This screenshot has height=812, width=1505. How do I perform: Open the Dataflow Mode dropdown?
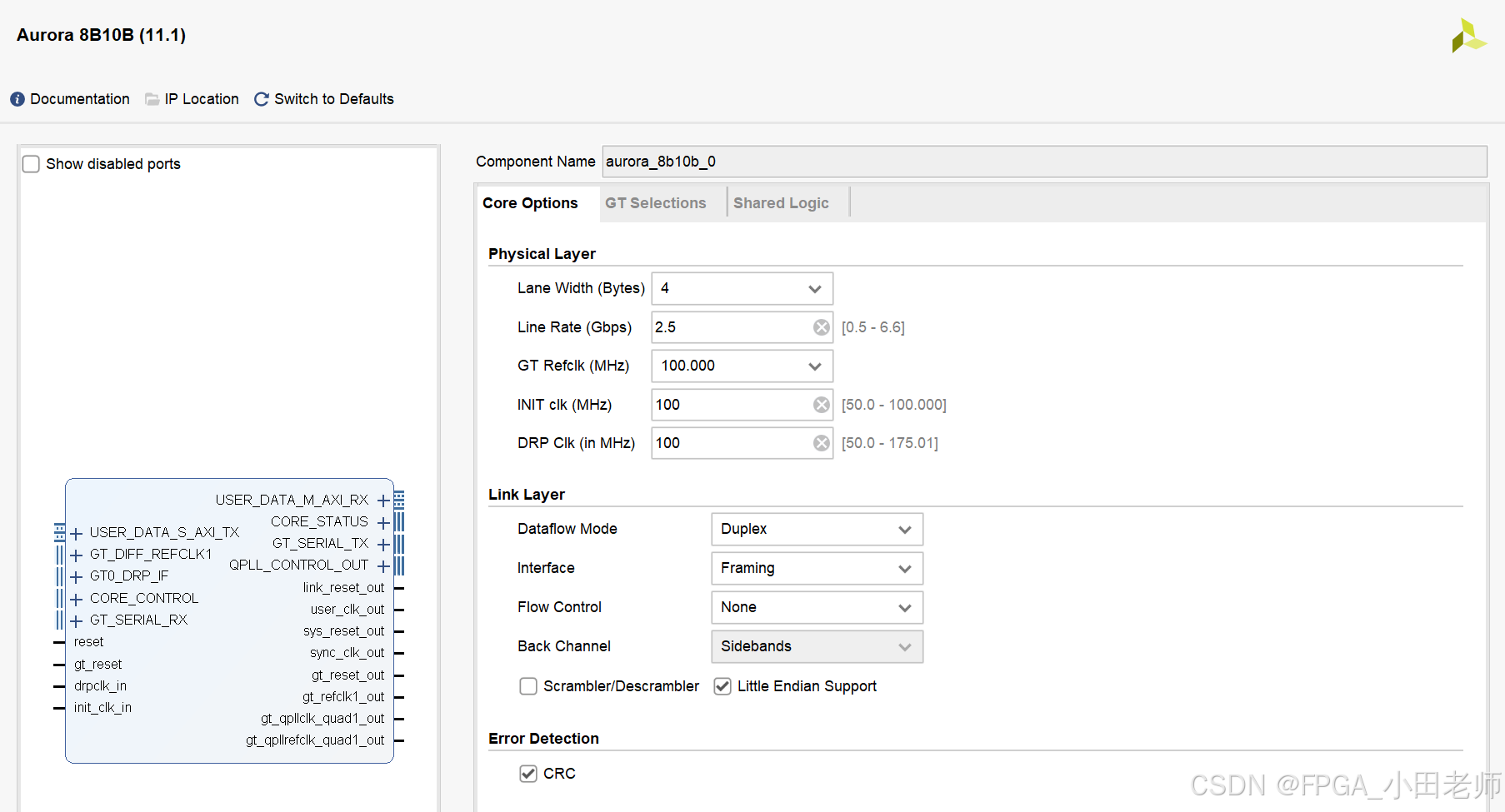pos(817,529)
